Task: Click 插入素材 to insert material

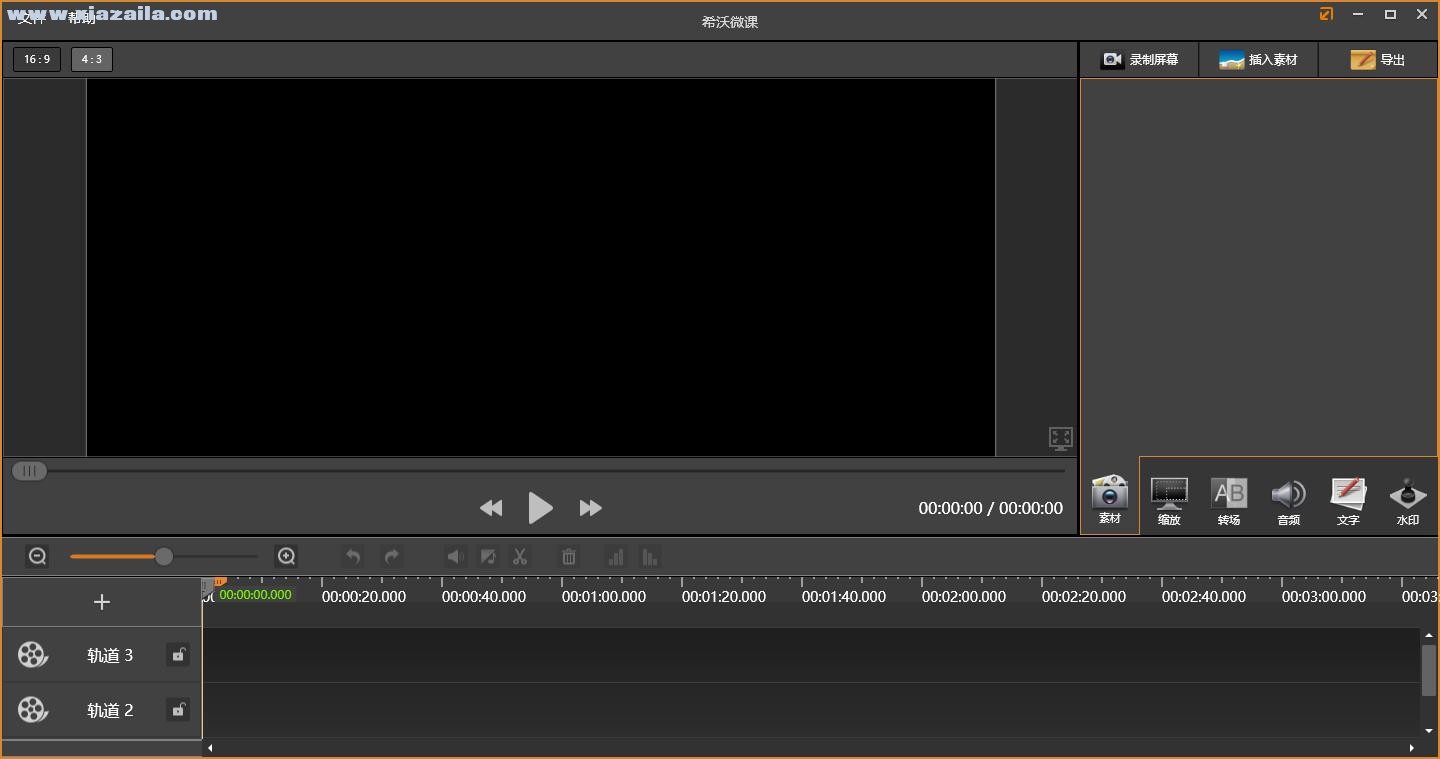Action: (1258, 60)
